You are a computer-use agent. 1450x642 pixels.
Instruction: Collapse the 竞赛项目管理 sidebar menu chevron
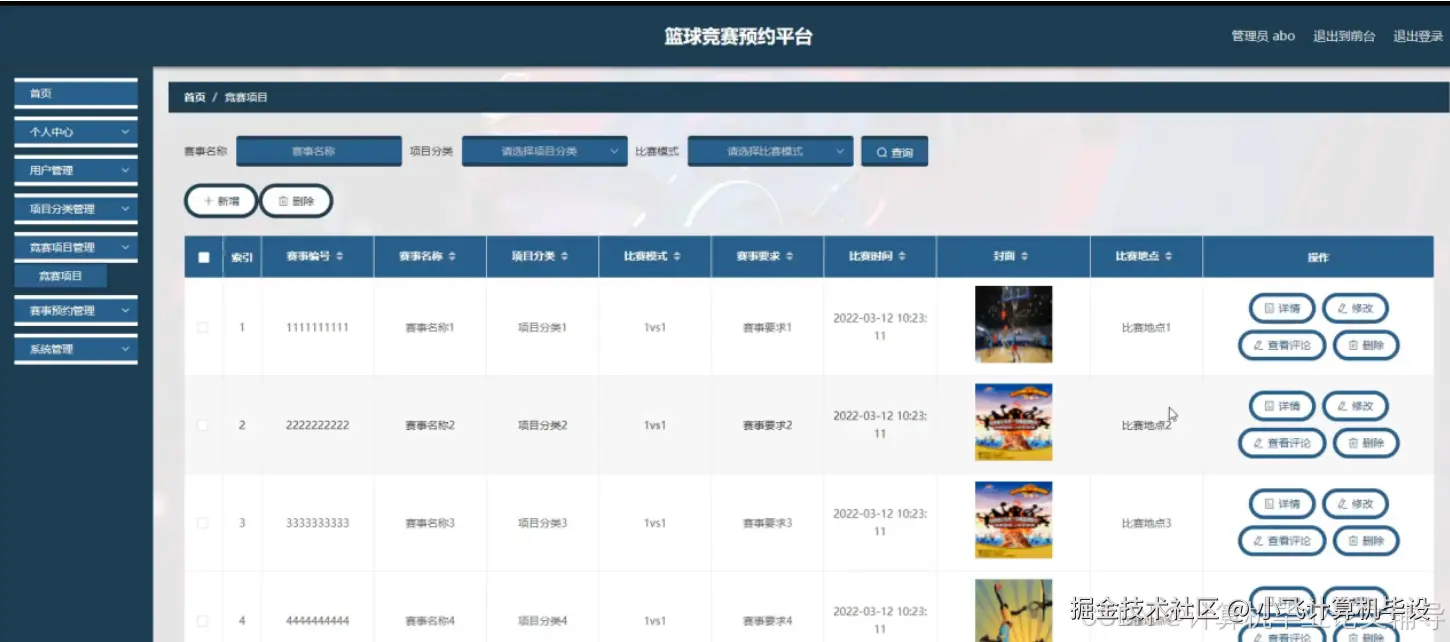point(125,247)
